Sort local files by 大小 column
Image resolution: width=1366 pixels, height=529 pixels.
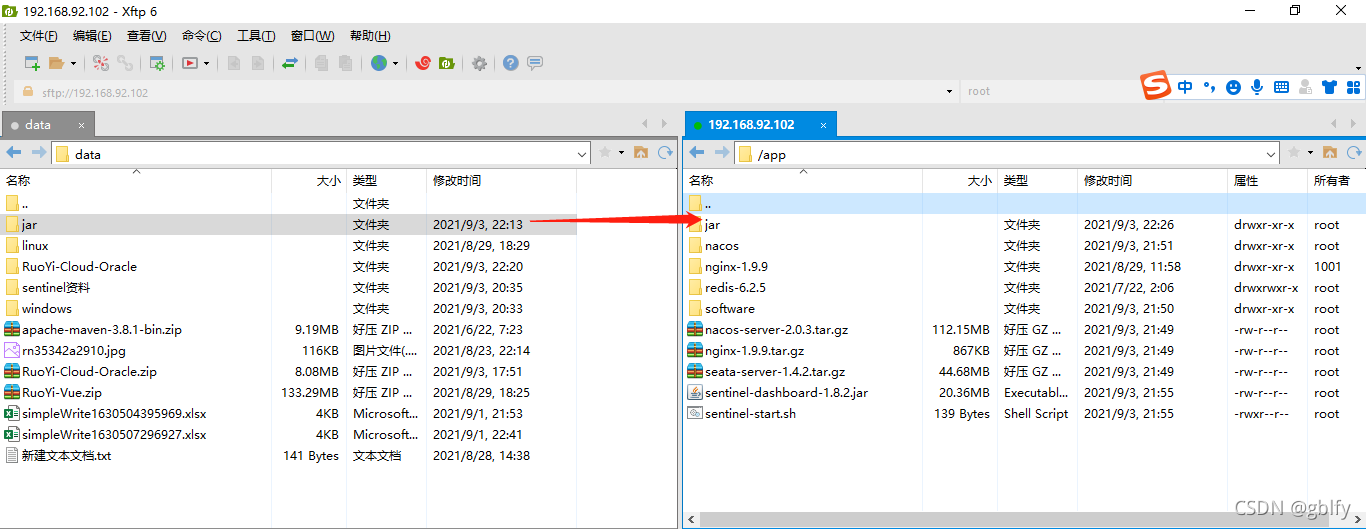[309, 181]
